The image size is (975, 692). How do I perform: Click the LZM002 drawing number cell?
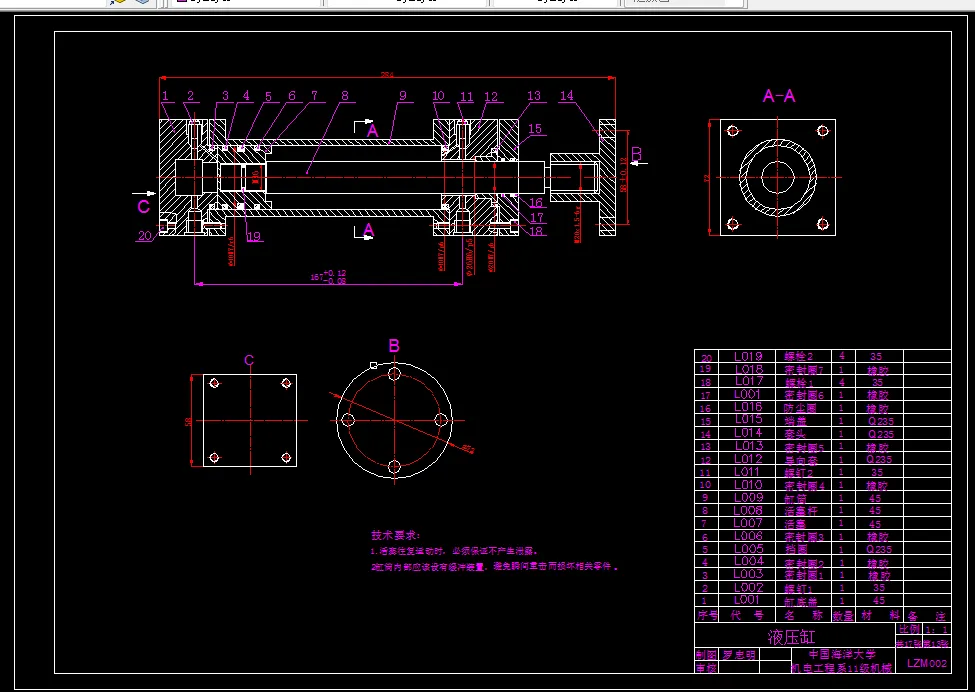coord(926,663)
